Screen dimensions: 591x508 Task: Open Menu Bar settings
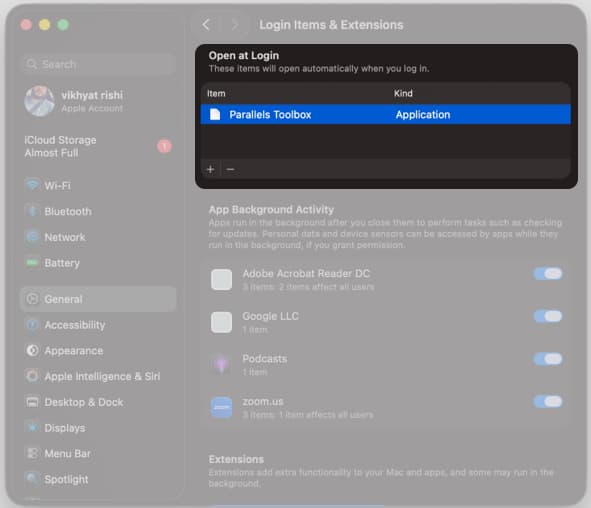[x=98, y=453]
